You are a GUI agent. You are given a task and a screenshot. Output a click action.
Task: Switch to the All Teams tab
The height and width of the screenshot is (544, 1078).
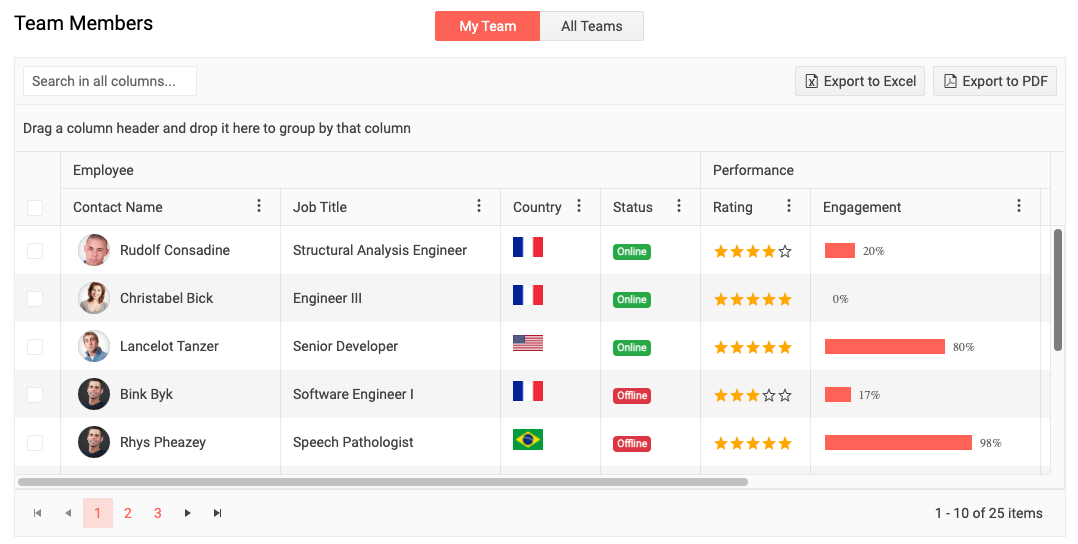(x=592, y=26)
